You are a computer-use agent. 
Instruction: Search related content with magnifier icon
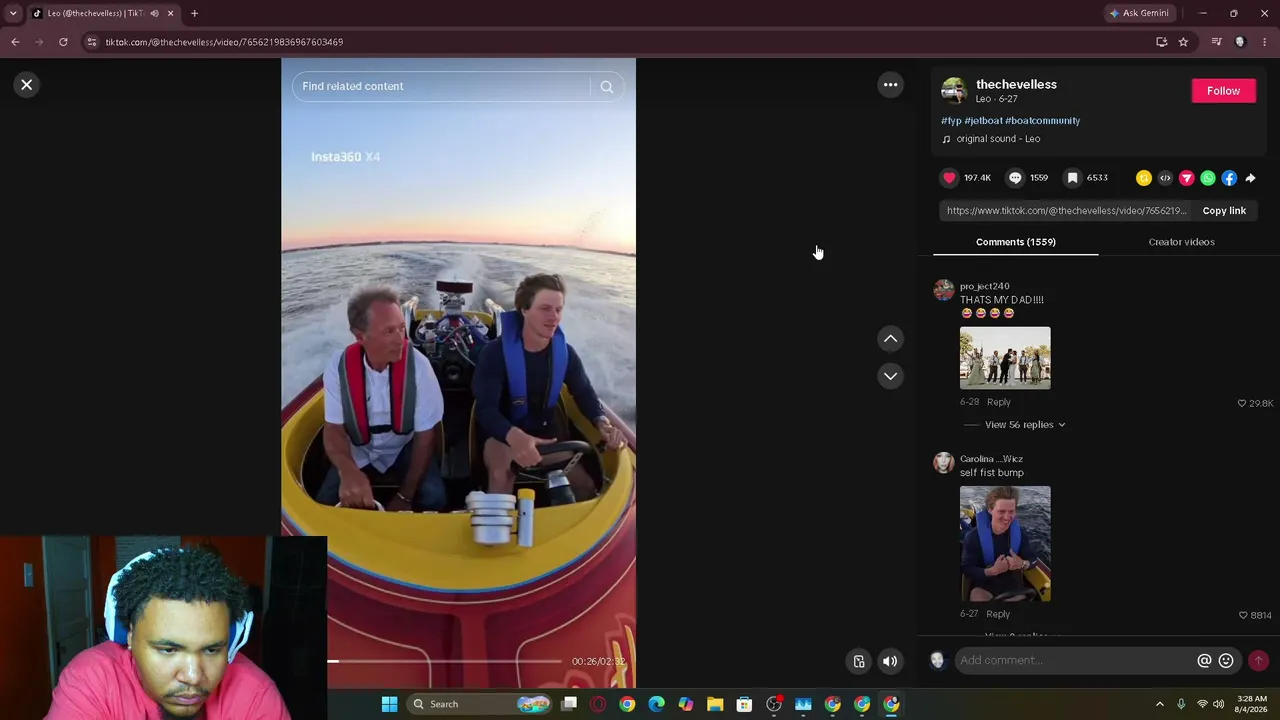[x=606, y=87]
